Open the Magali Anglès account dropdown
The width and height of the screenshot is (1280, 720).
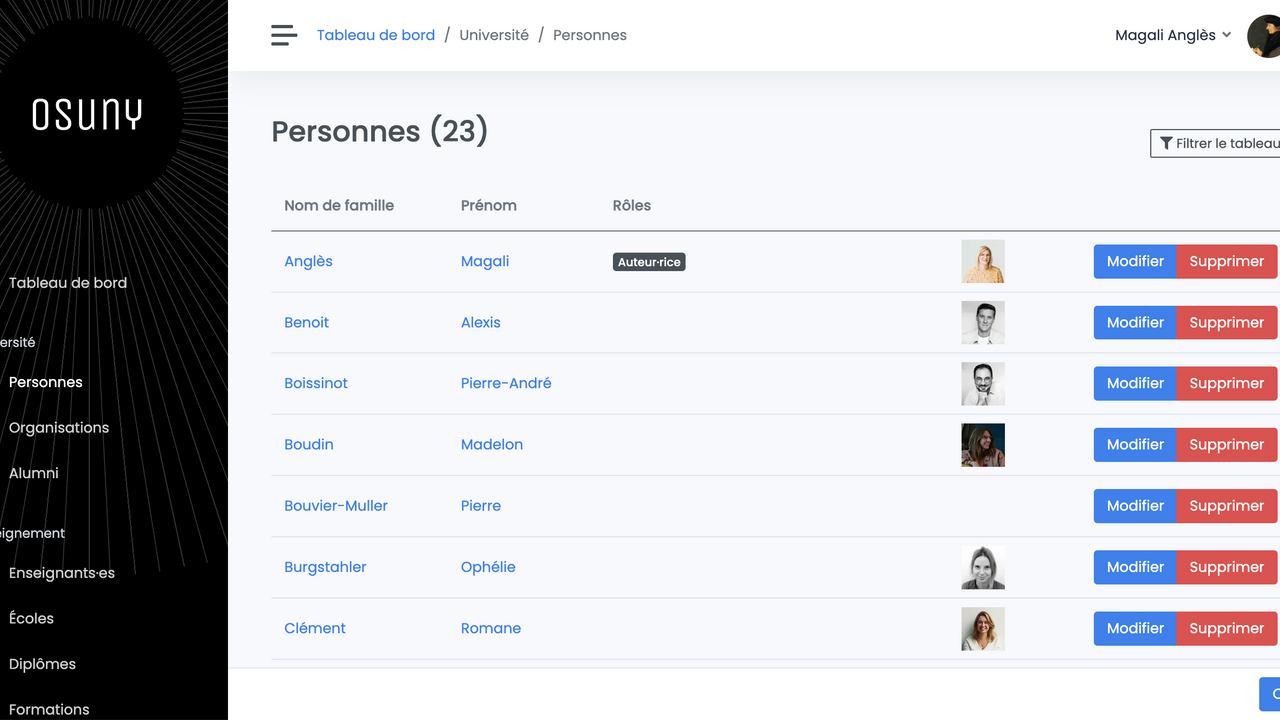tap(1173, 34)
